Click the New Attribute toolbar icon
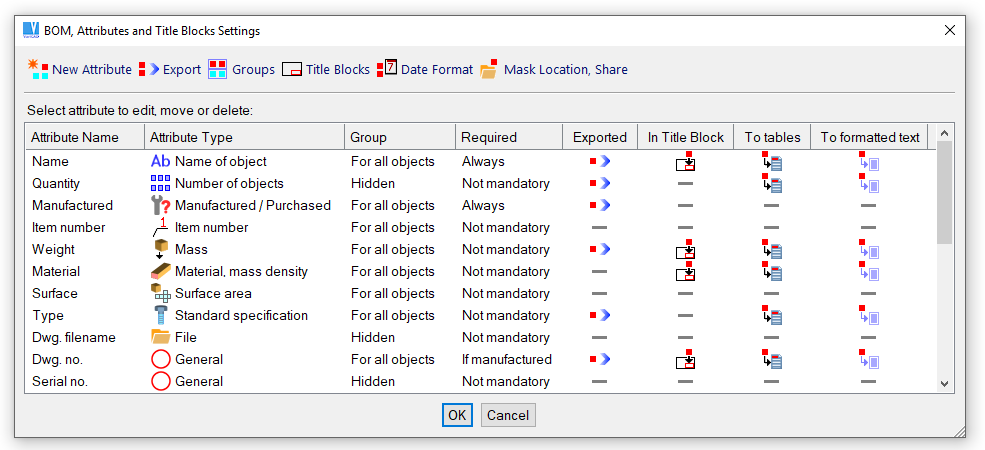985x450 pixels. click(38, 69)
